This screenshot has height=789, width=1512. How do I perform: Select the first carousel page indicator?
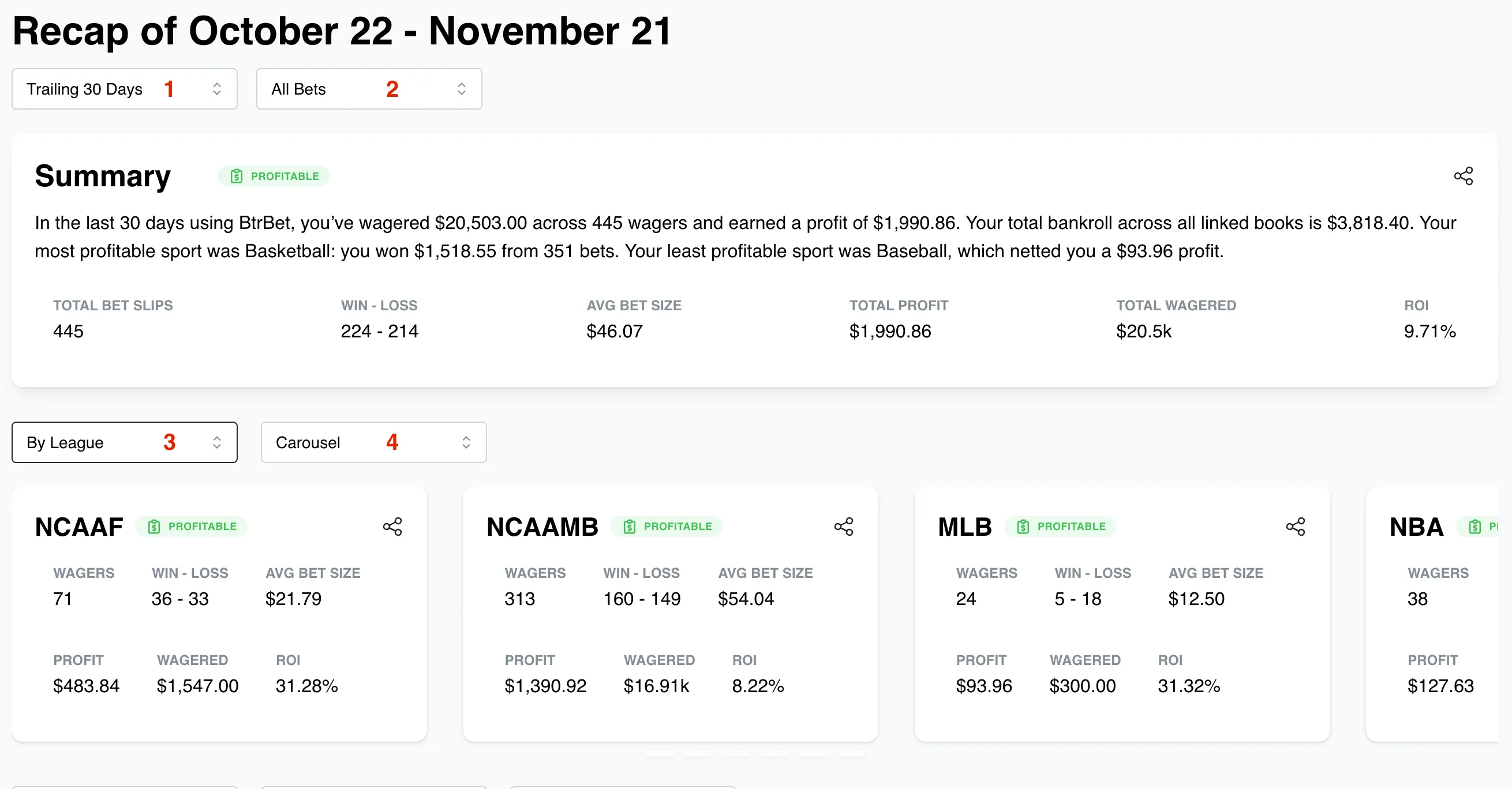[660, 754]
